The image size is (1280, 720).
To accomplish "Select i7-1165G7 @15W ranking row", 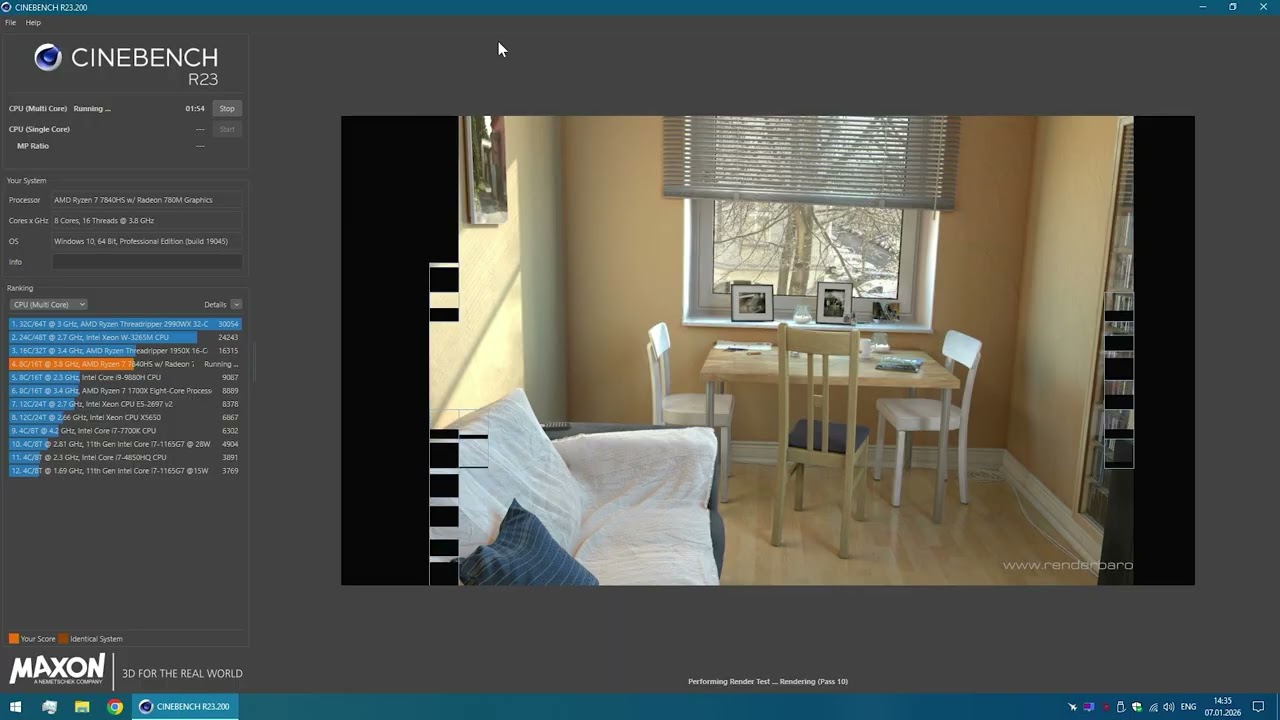I will [125, 471].
